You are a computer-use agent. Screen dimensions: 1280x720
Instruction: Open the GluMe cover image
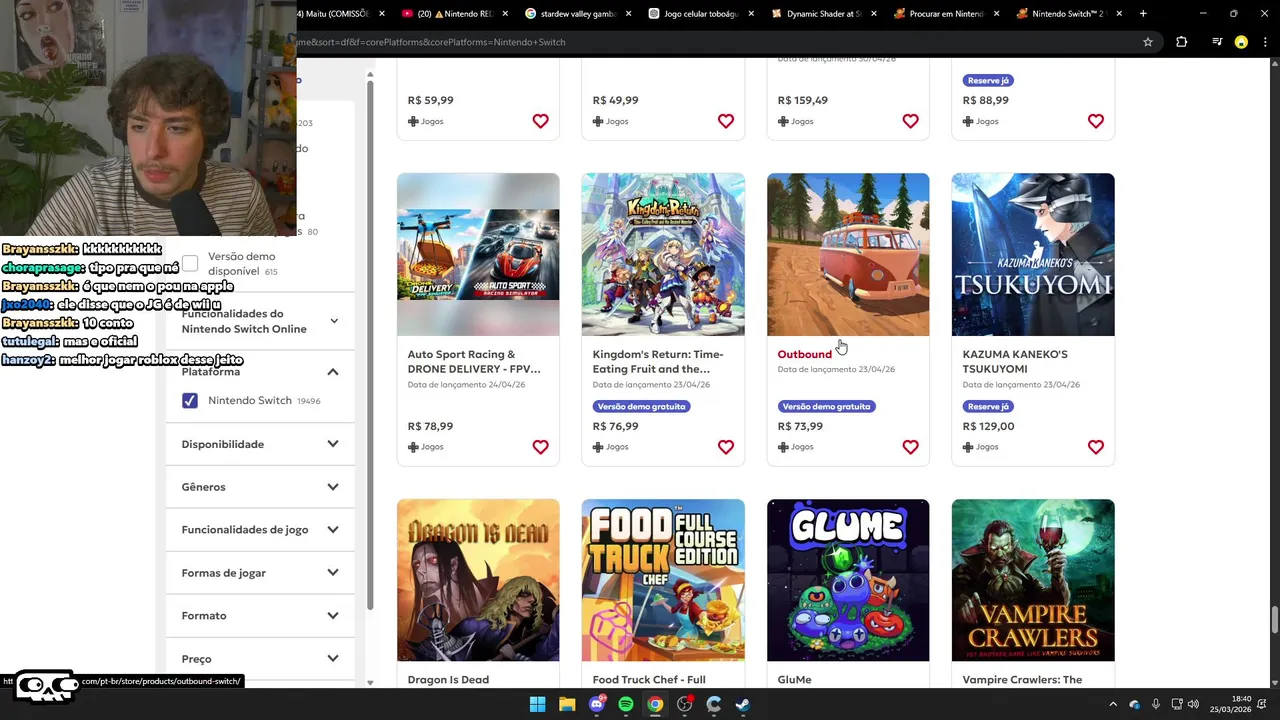tap(848, 580)
